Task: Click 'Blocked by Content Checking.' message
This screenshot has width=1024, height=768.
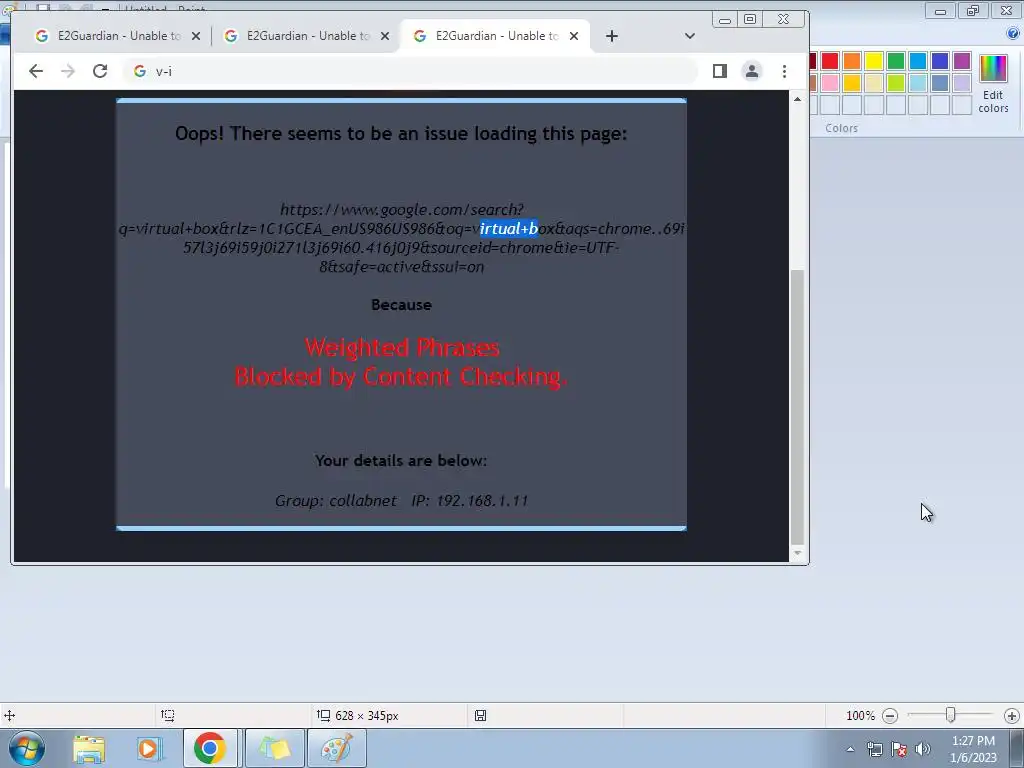Action: pos(401,377)
